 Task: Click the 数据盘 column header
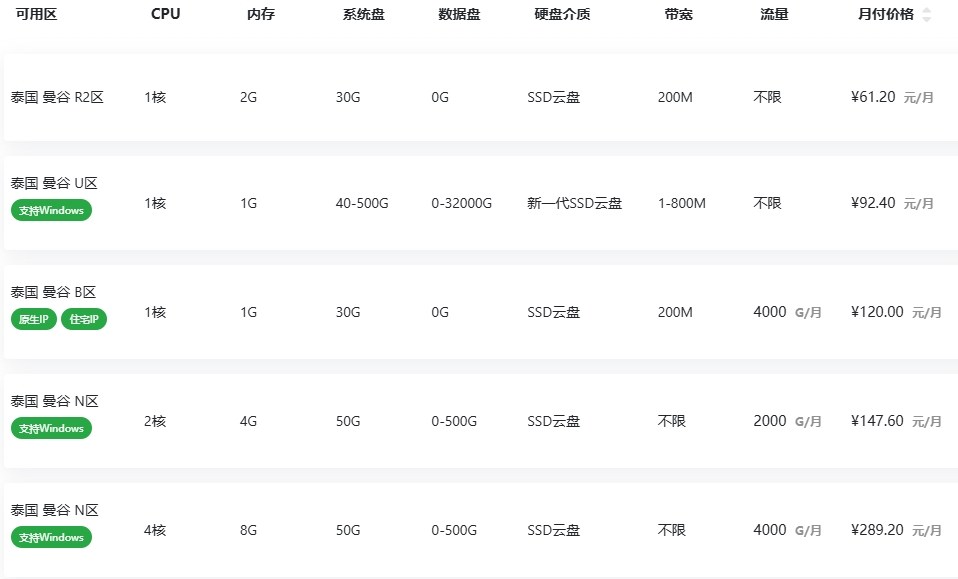click(459, 14)
